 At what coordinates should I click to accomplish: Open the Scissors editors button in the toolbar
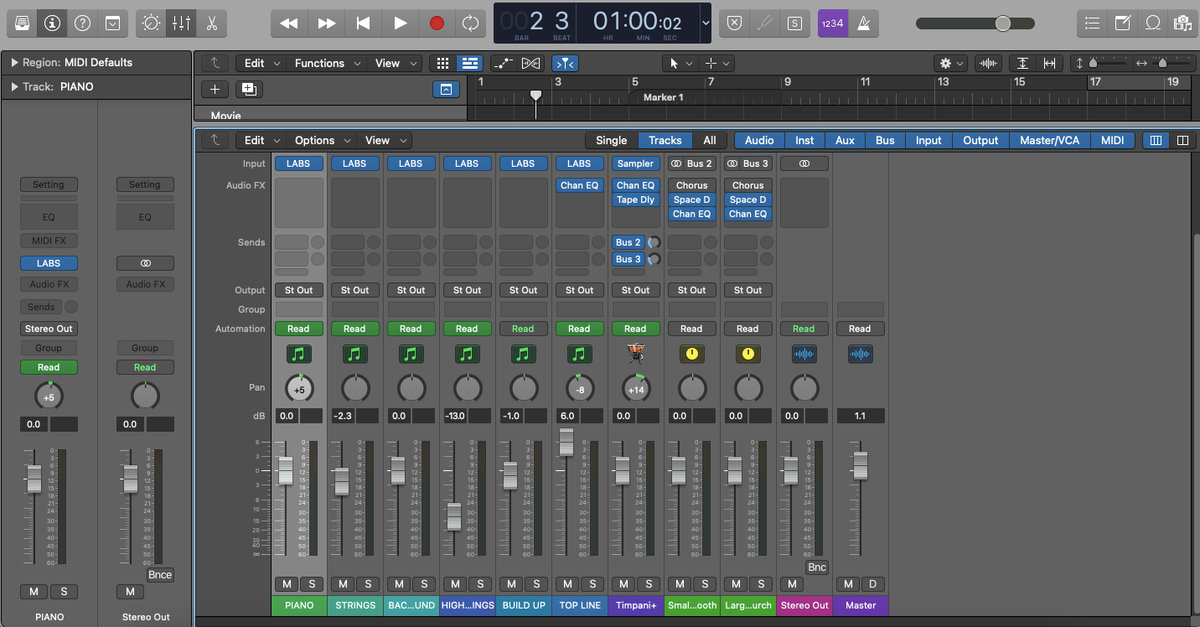(211, 22)
